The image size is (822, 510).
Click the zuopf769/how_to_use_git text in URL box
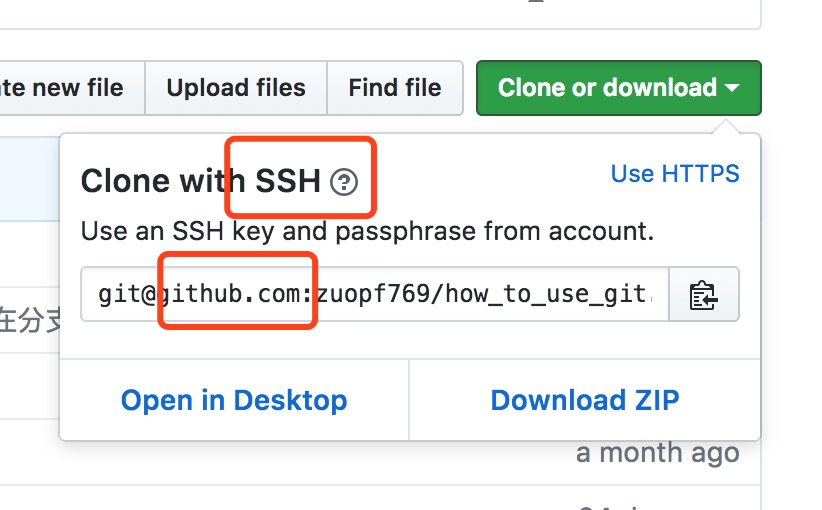pos(481,295)
